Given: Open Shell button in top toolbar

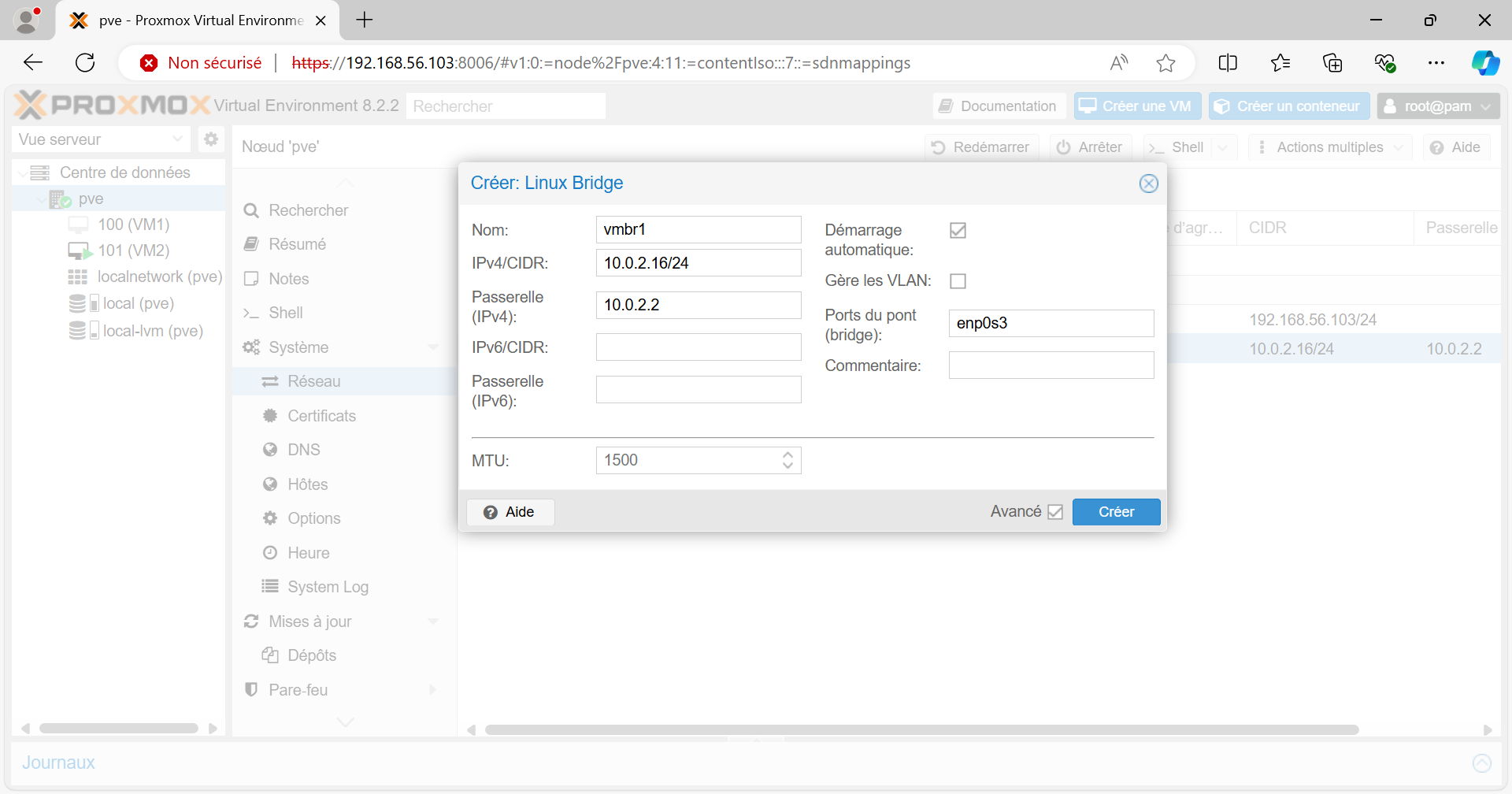Looking at the screenshot, I should coord(1177,147).
